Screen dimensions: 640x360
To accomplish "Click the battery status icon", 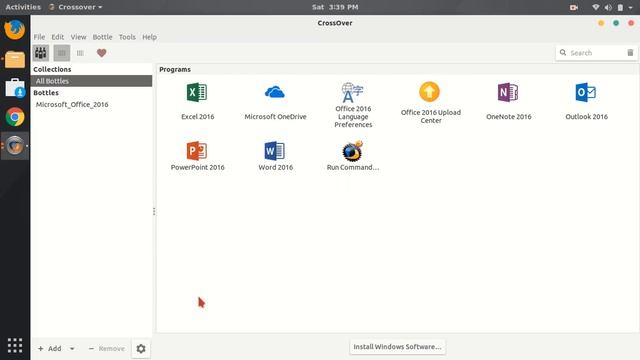I will [620, 7].
